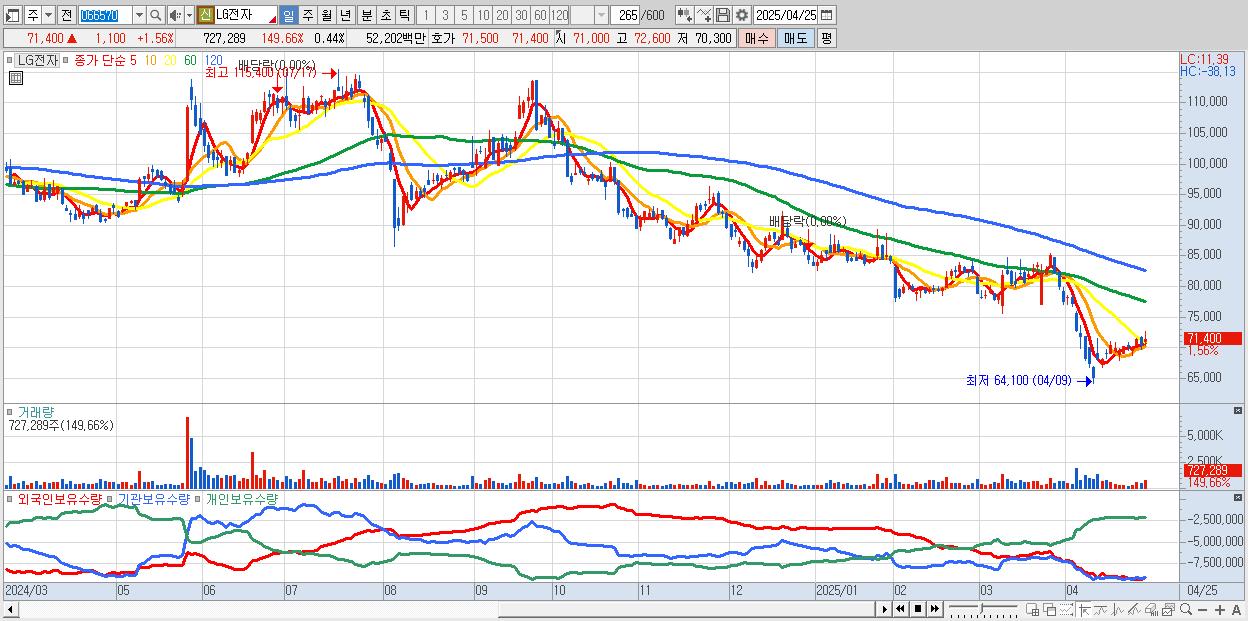Open the interval dropdown after 120 button
The image size is (1248, 621).
click(601, 15)
